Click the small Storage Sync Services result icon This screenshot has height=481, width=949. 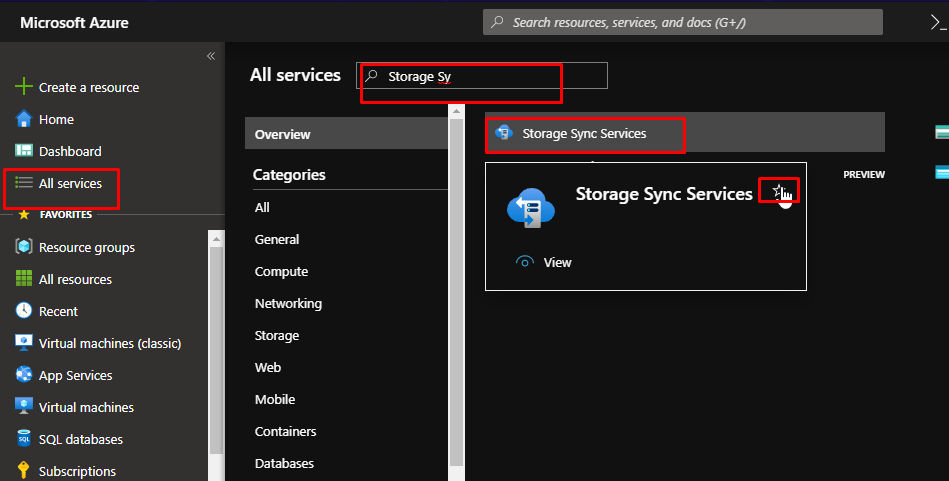pos(504,133)
